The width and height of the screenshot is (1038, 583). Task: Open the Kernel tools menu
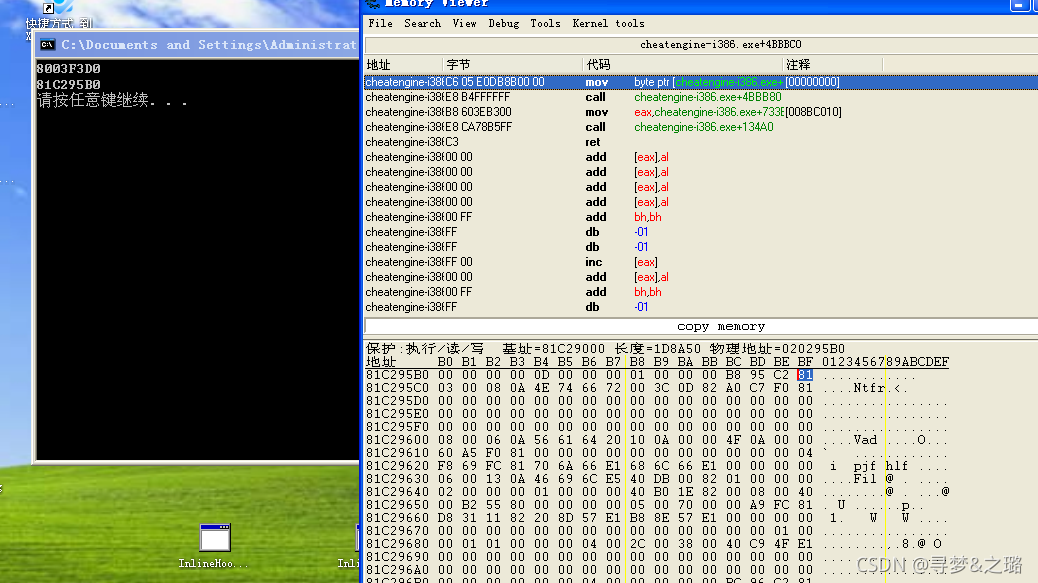pos(608,23)
